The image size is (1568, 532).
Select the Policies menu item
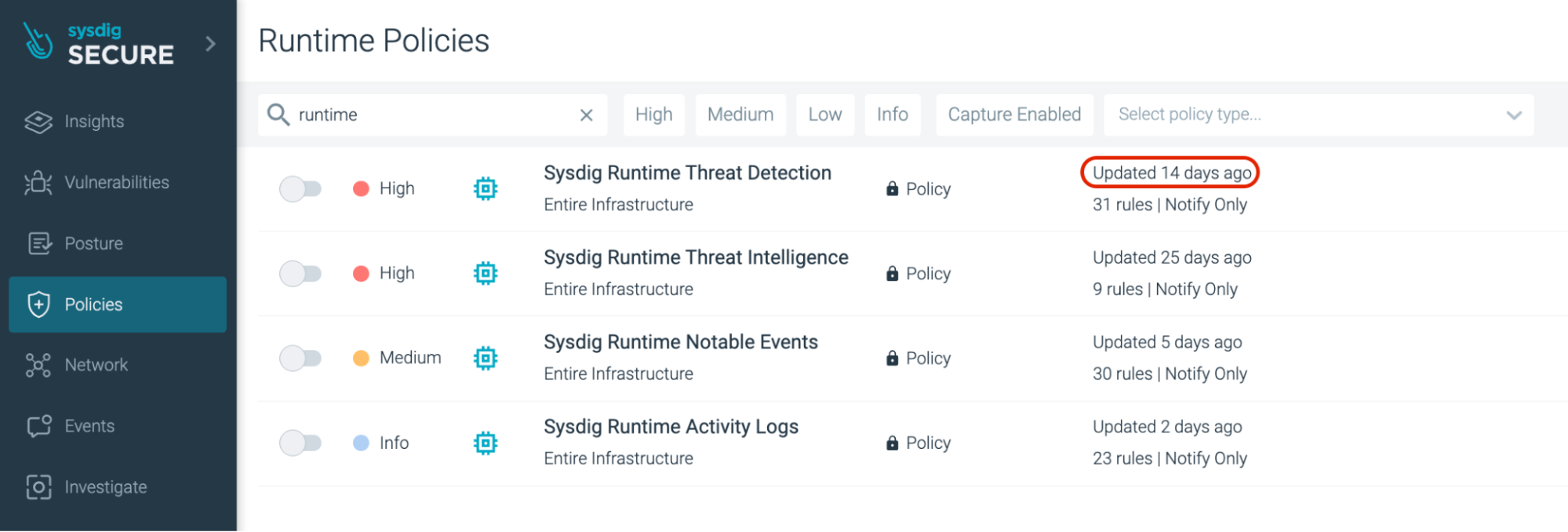click(x=118, y=304)
